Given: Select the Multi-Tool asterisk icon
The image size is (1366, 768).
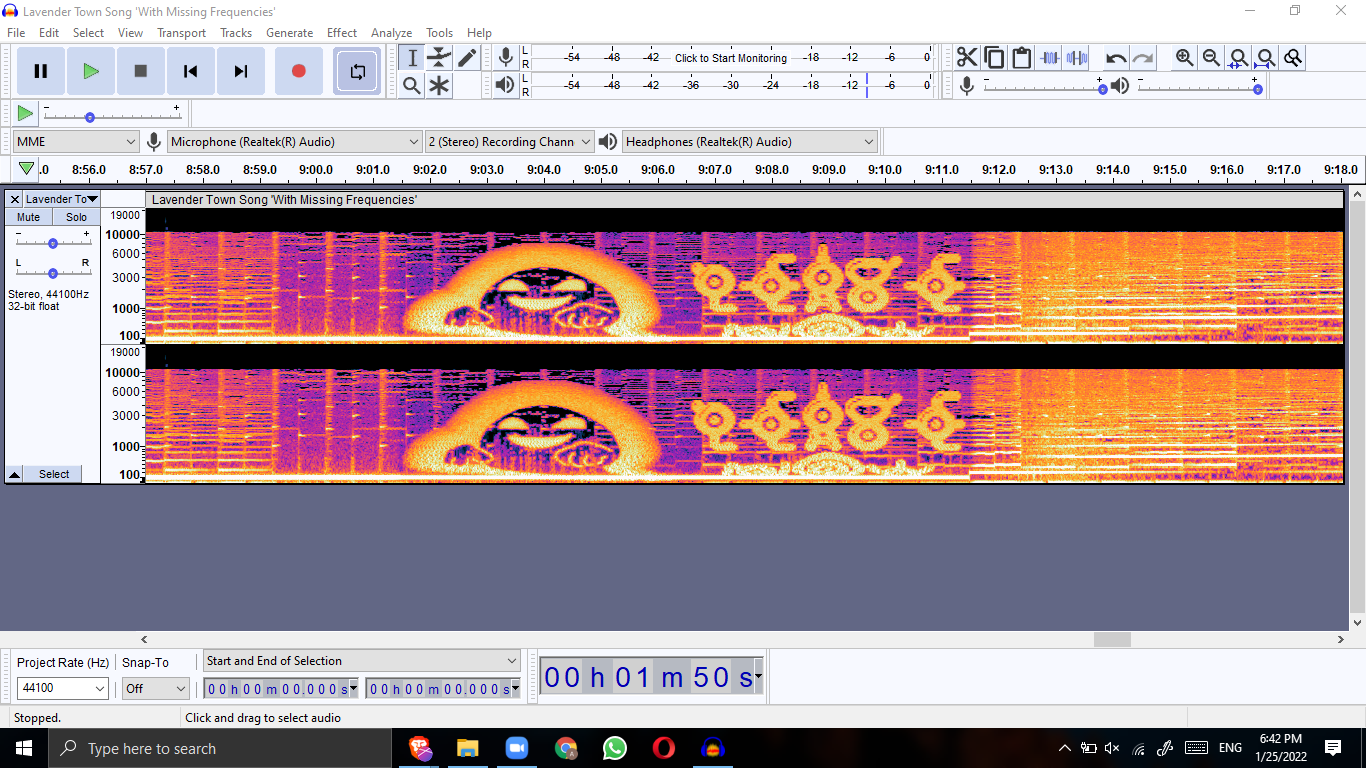Looking at the screenshot, I should coord(439,86).
